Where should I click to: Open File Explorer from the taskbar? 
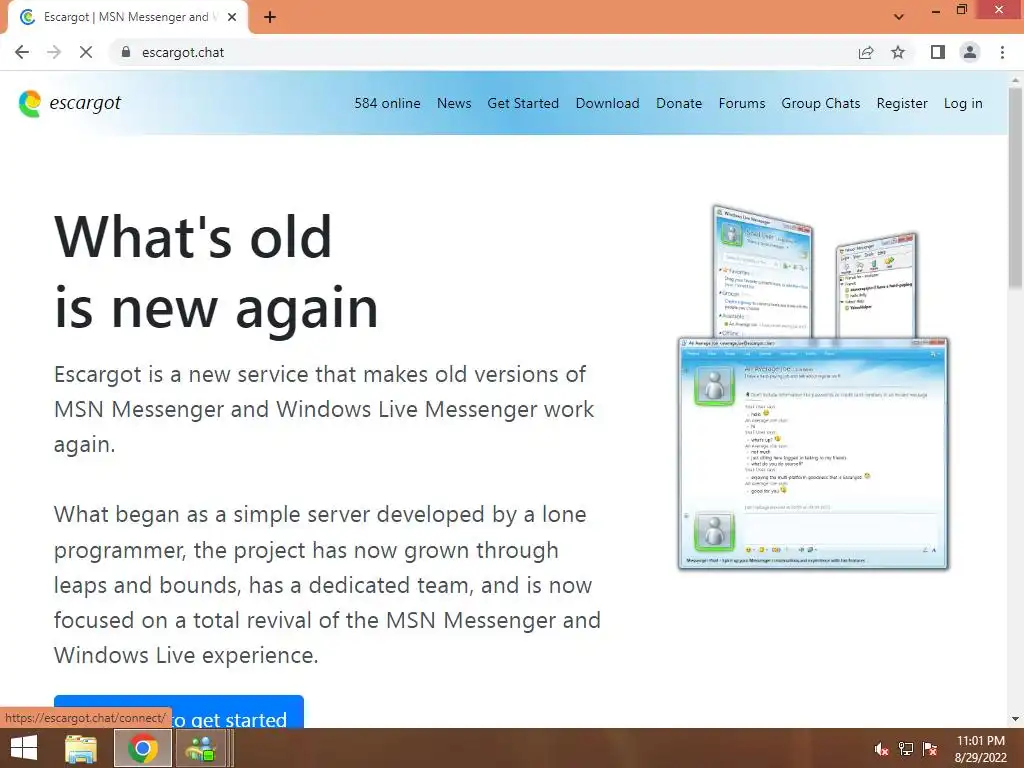pyautogui.click(x=81, y=748)
